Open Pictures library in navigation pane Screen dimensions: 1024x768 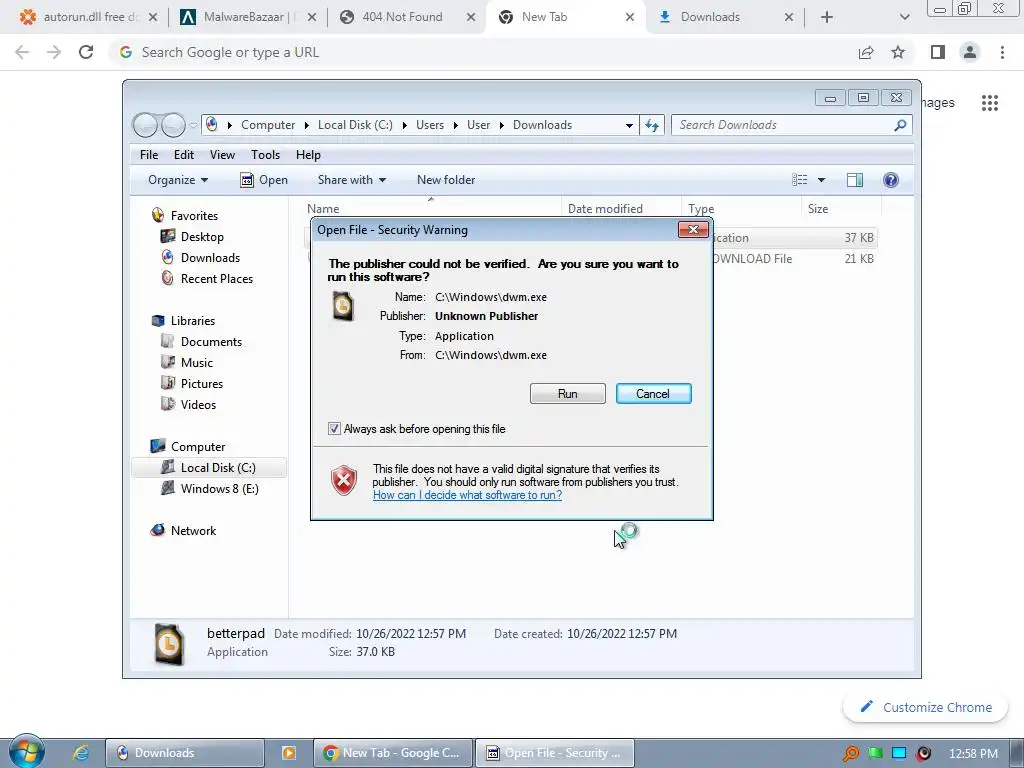(x=202, y=383)
